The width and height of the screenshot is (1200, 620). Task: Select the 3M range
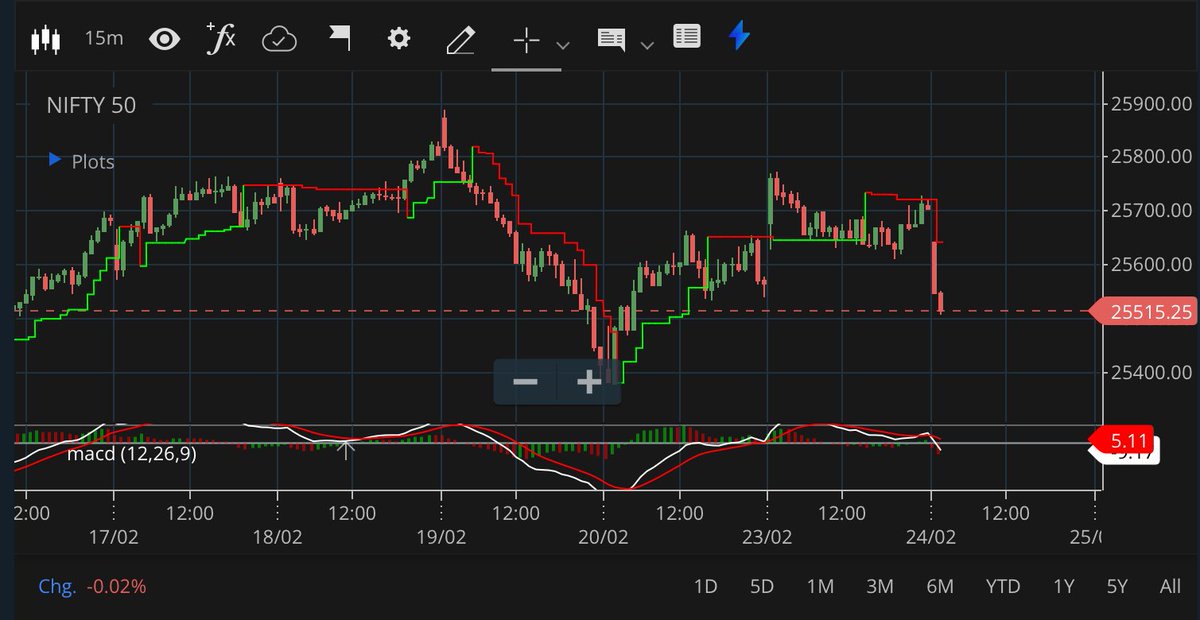(880, 587)
